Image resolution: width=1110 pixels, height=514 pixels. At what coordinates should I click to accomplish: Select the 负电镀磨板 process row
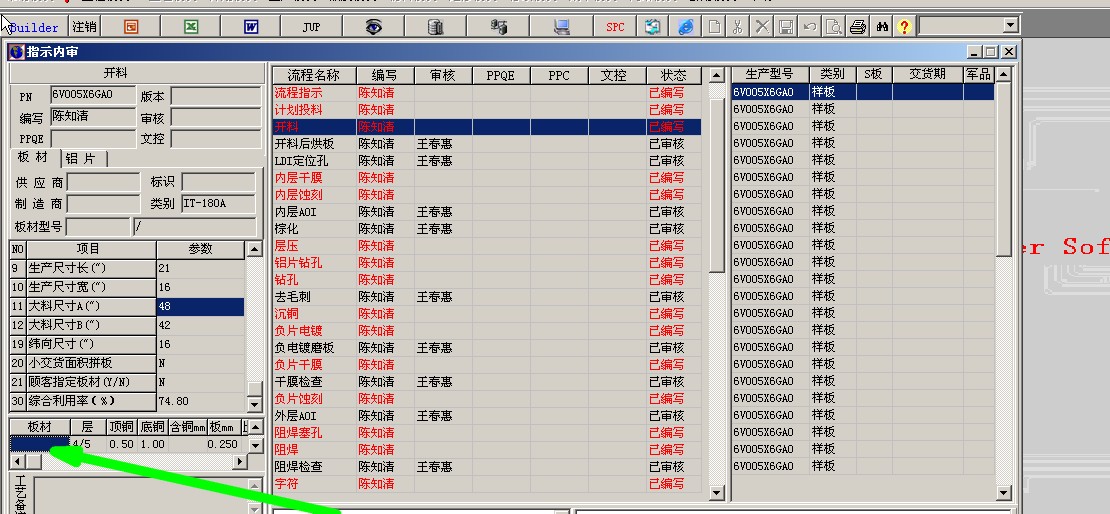[x=487, y=348]
